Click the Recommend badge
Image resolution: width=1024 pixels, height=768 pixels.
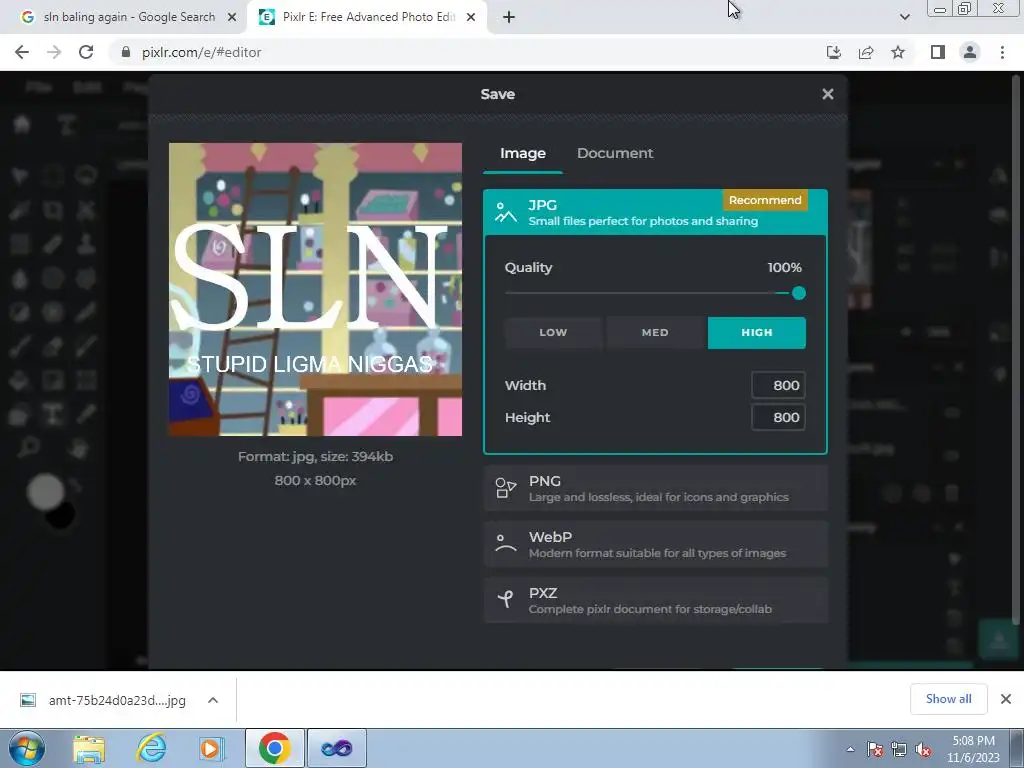[x=765, y=200]
